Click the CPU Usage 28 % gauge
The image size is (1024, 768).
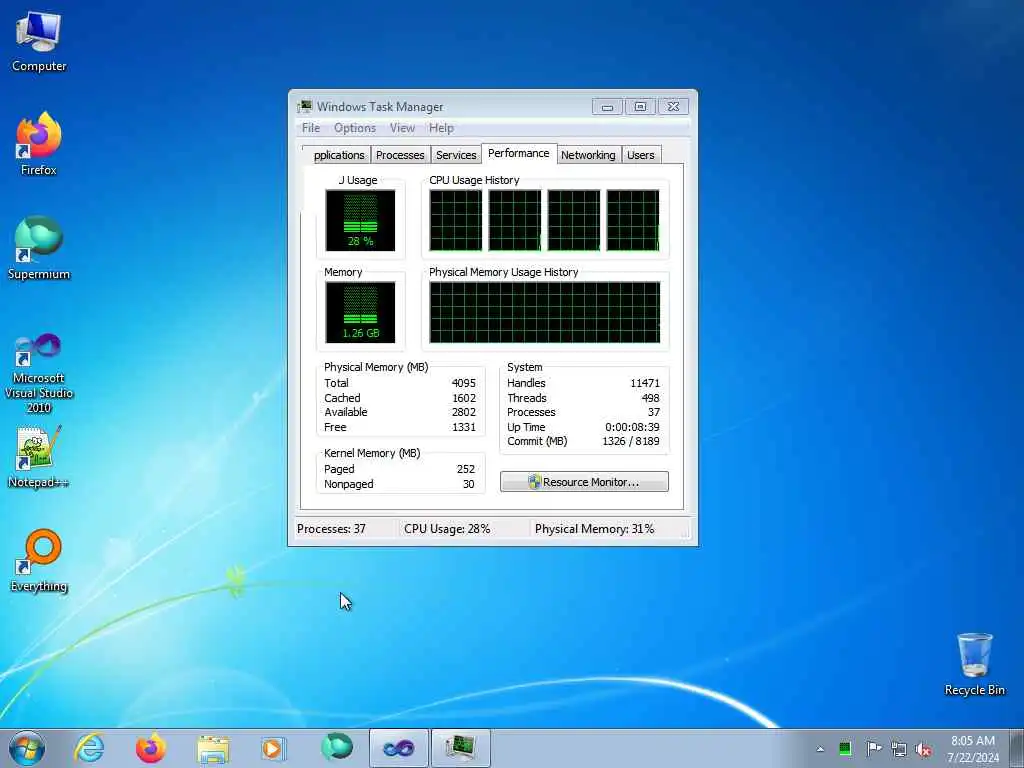tap(360, 221)
